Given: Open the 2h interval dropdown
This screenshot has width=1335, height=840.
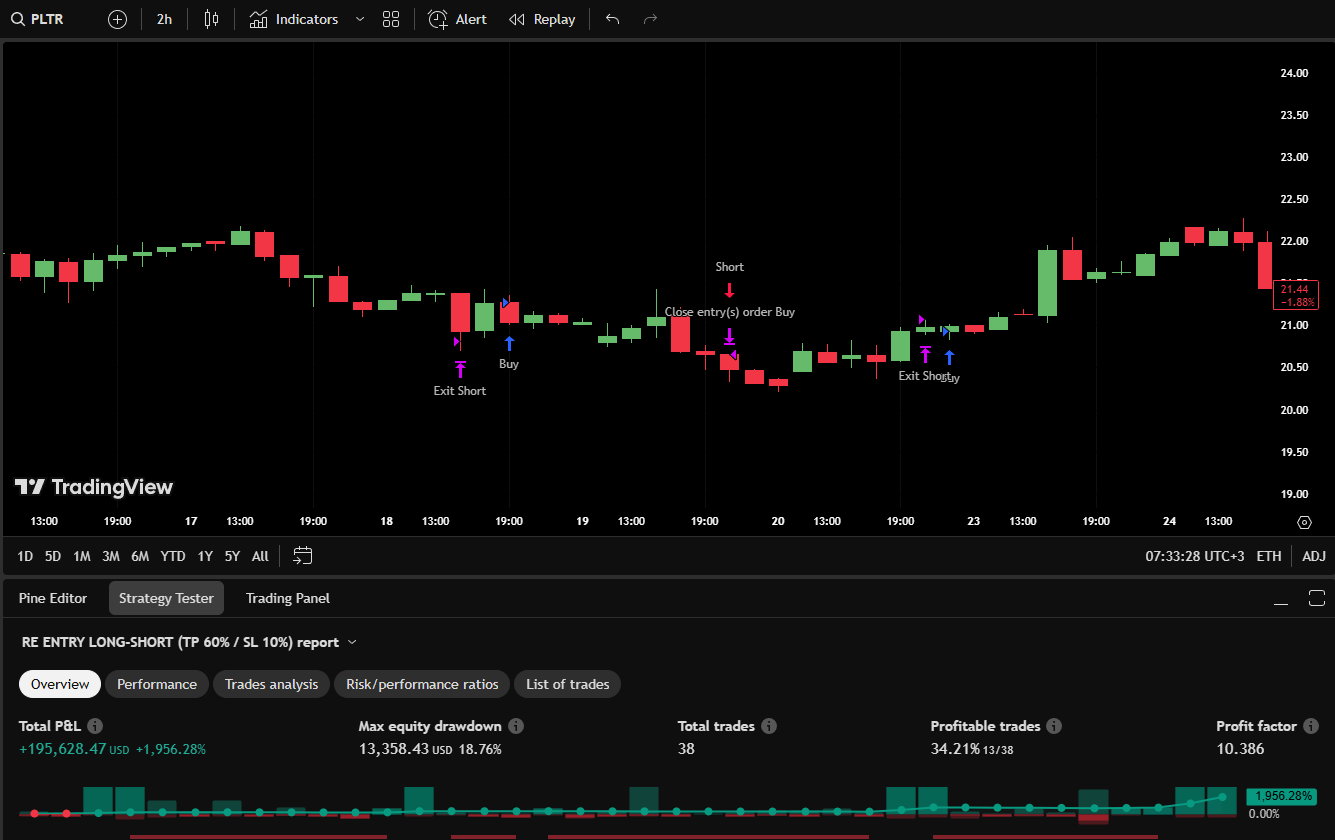Looking at the screenshot, I should [x=164, y=19].
